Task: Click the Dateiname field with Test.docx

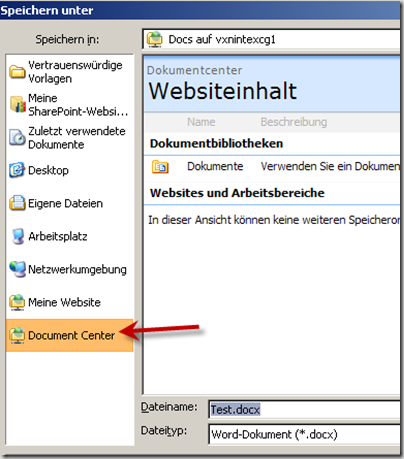Action: coord(304,409)
